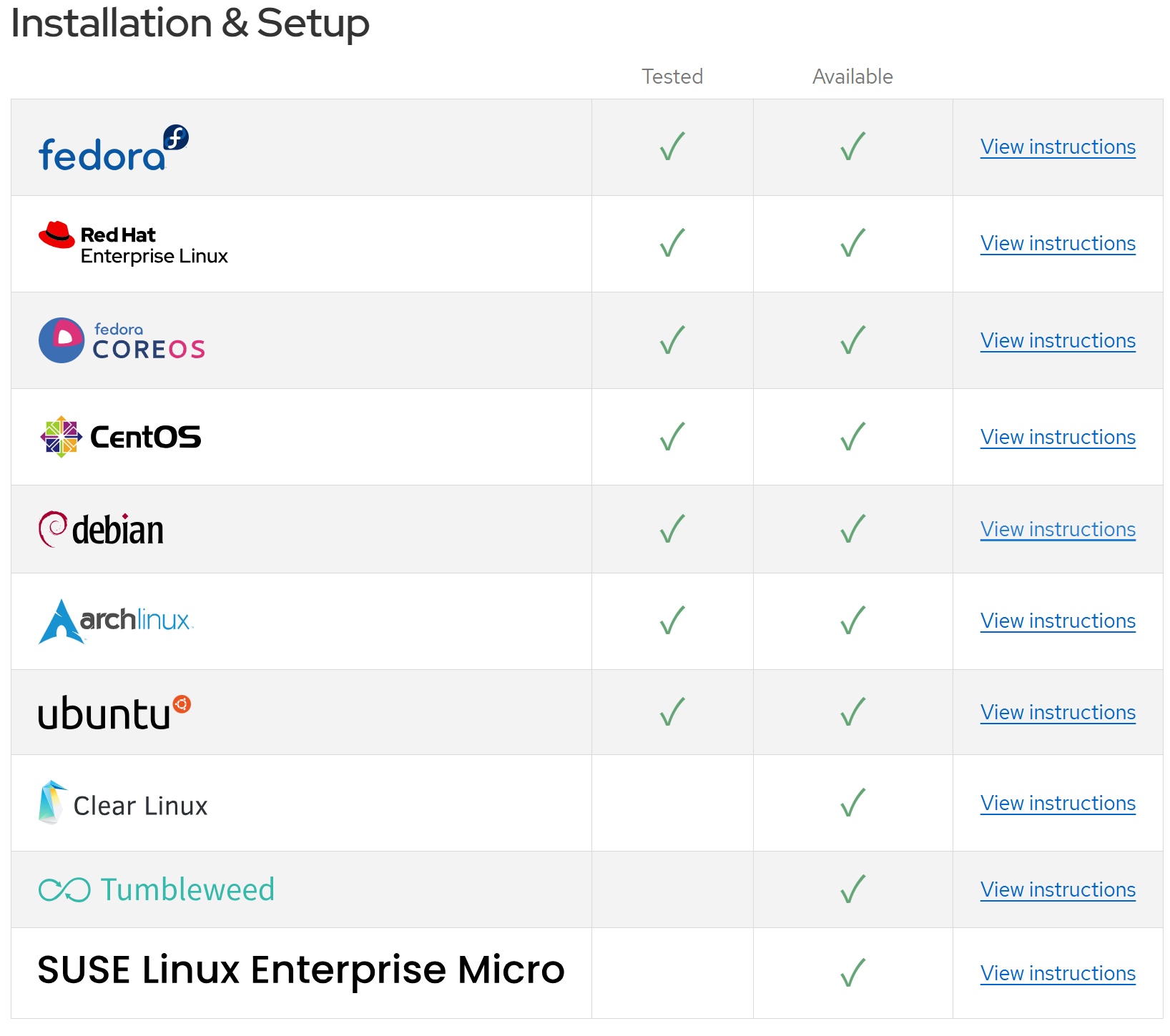Click the Tumbleweed logo
Viewport: 1170px width, 1036px height.
[x=157, y=889]
